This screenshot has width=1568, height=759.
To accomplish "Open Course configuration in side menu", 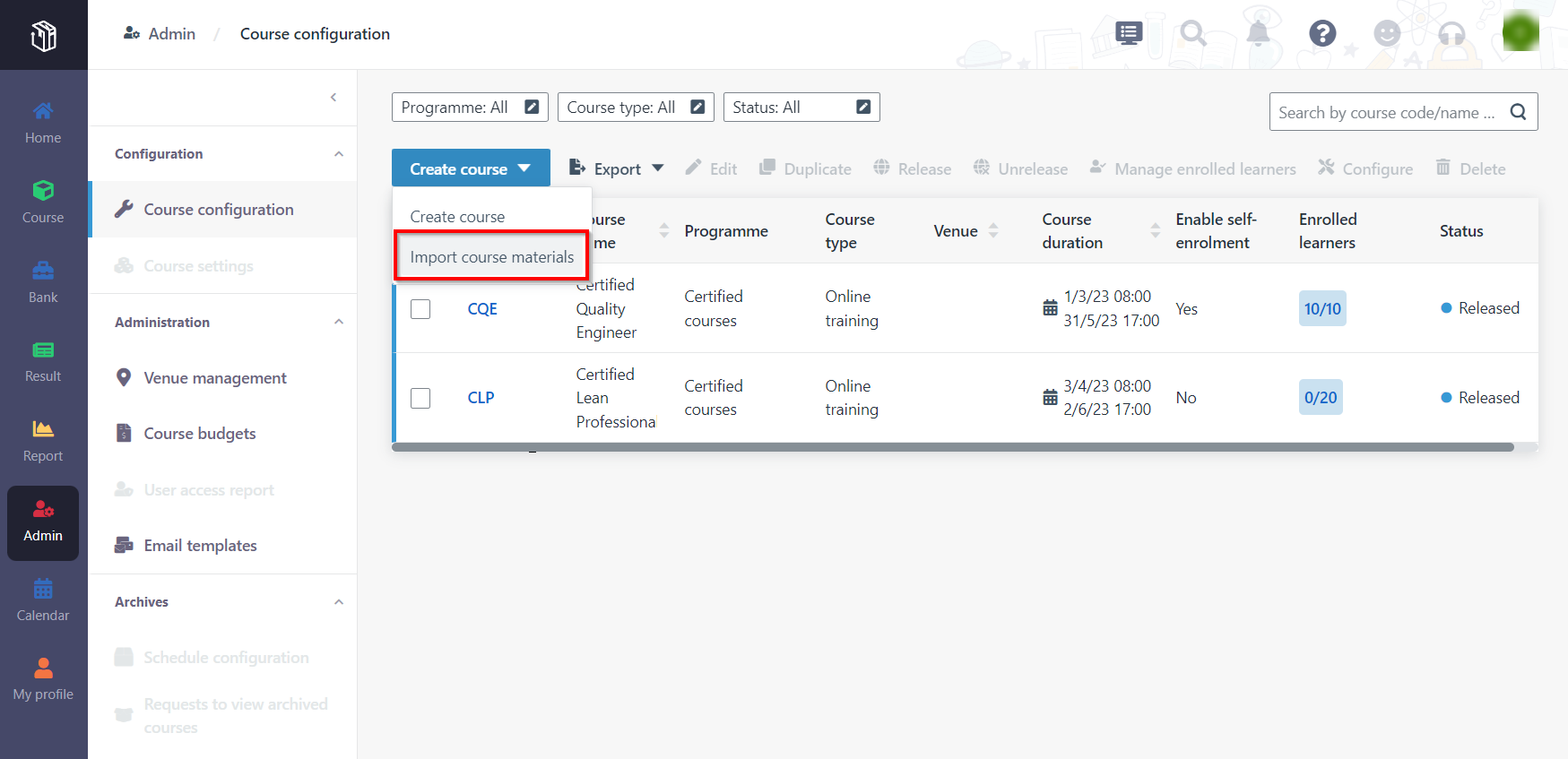I will point(223,210).
